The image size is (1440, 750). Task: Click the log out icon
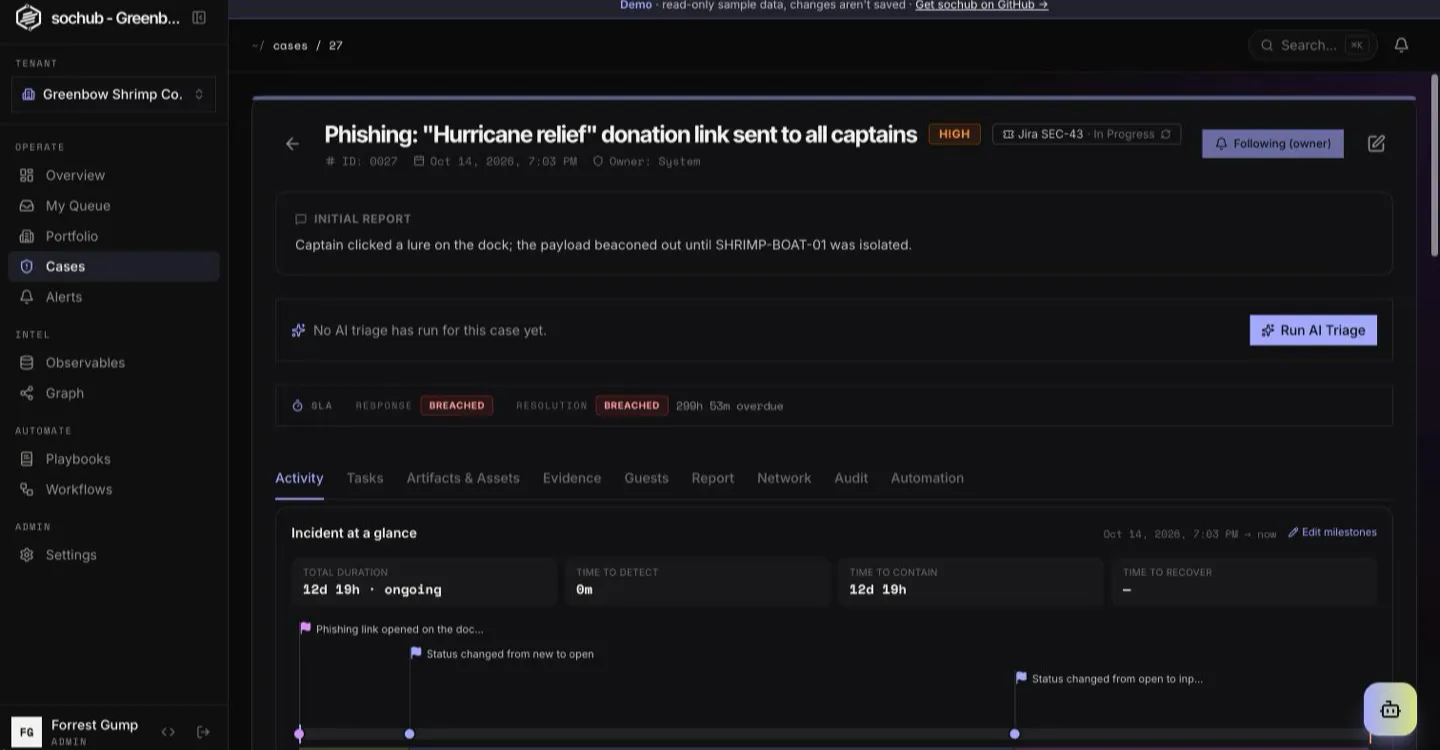point(203,732)
